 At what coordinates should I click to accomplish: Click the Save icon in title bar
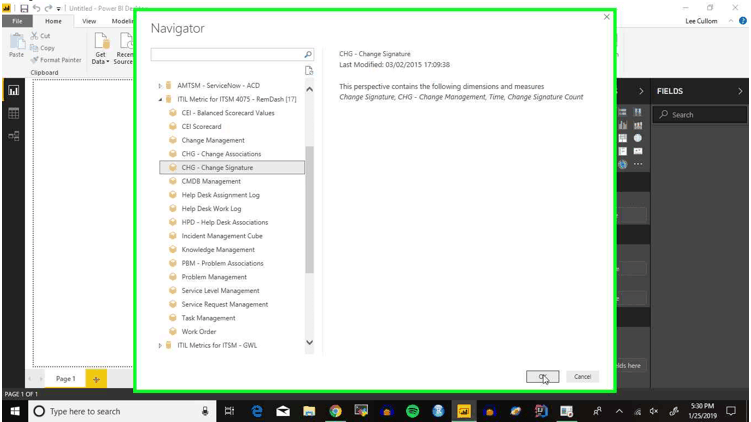pyautogui.click(x=24, y=8)
